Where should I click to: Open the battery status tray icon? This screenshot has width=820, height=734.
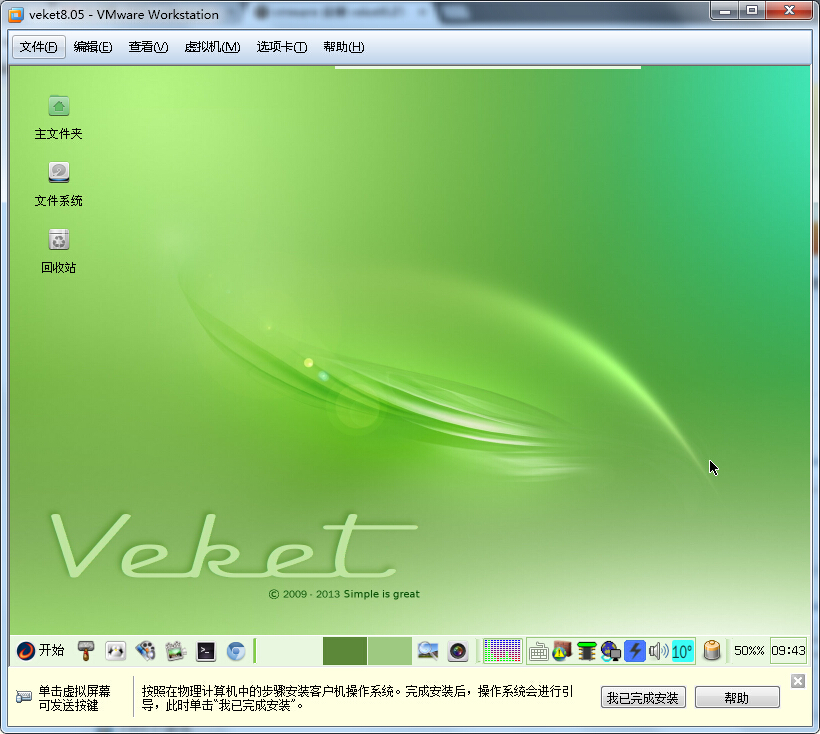[x=712, y=651]
